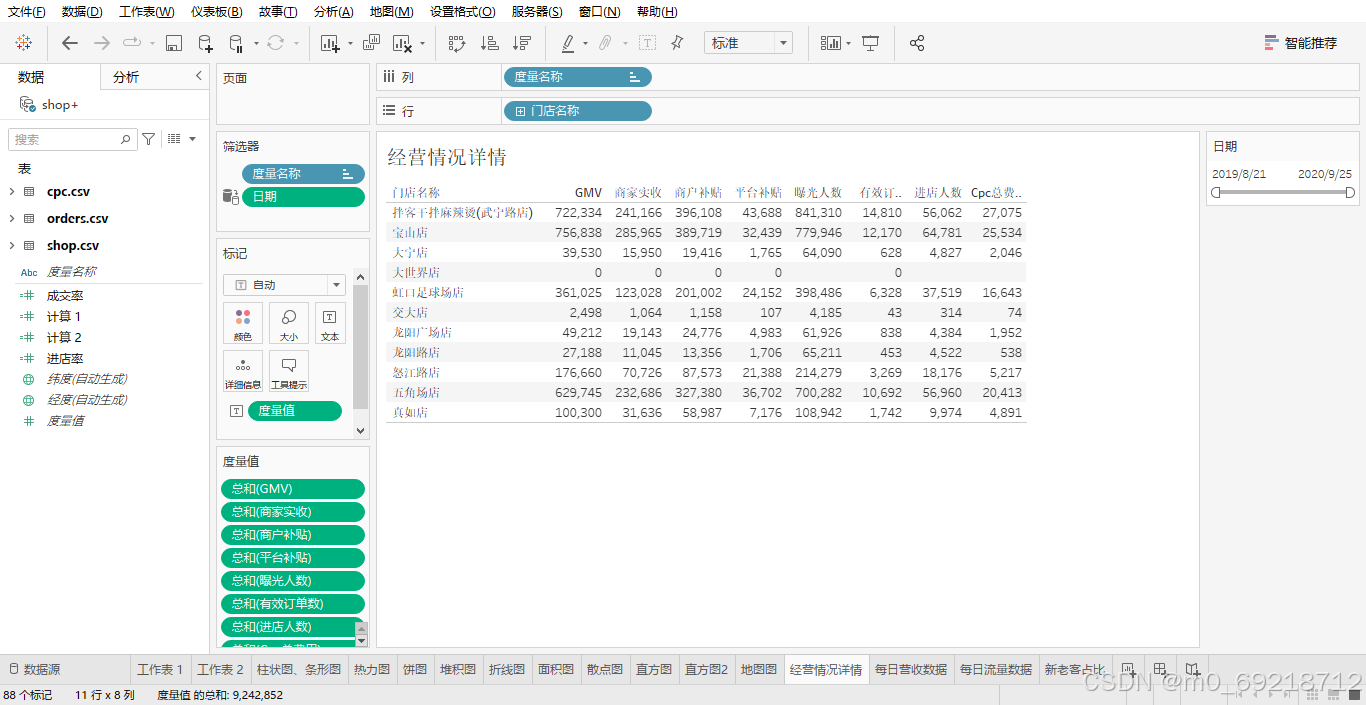Viewport: 1366px width, 705px height.
Task: Click the sort descending toolbar icon
Action: (x=521, y=42)
